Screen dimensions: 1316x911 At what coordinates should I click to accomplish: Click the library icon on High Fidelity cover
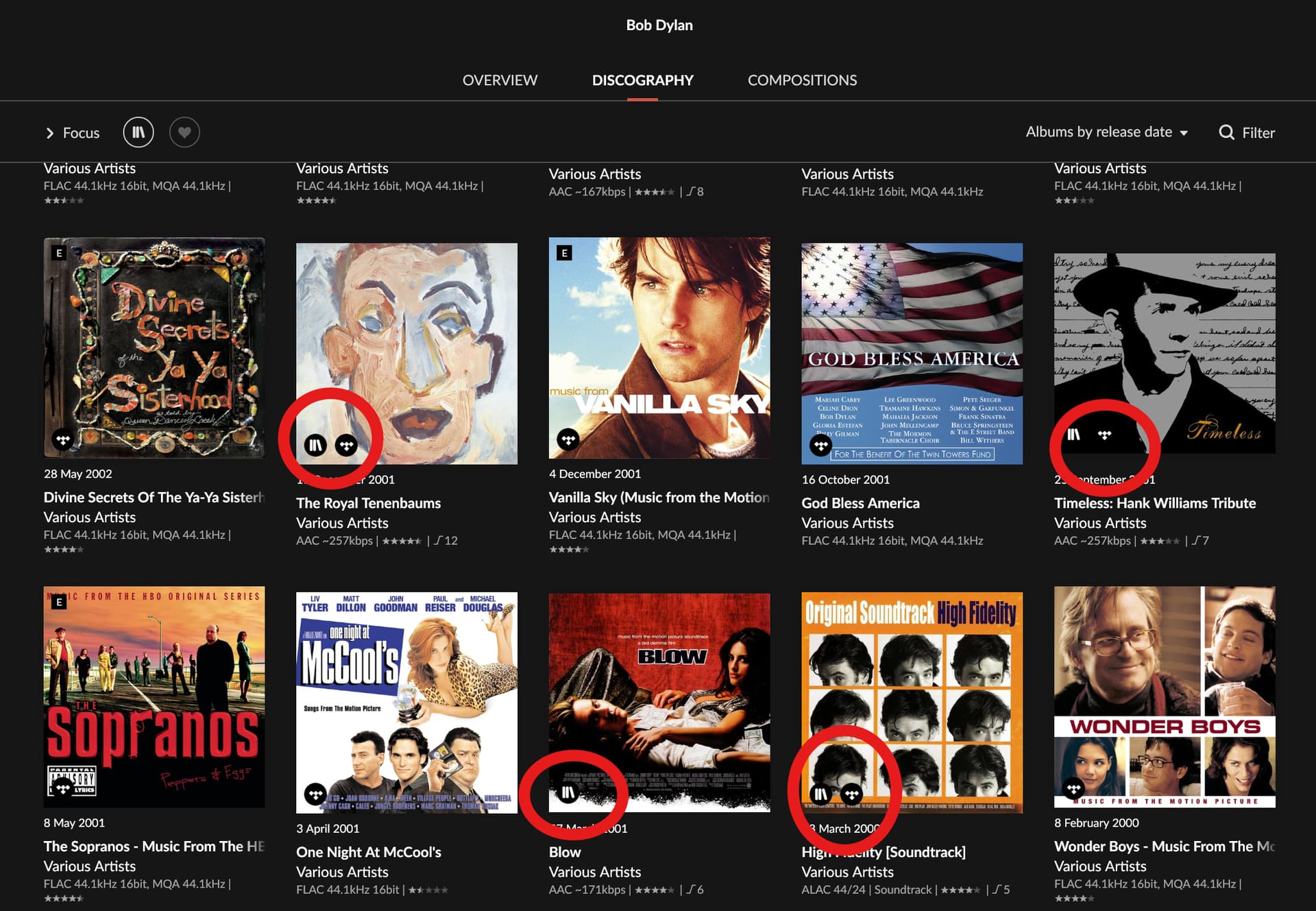click(820, 794)
